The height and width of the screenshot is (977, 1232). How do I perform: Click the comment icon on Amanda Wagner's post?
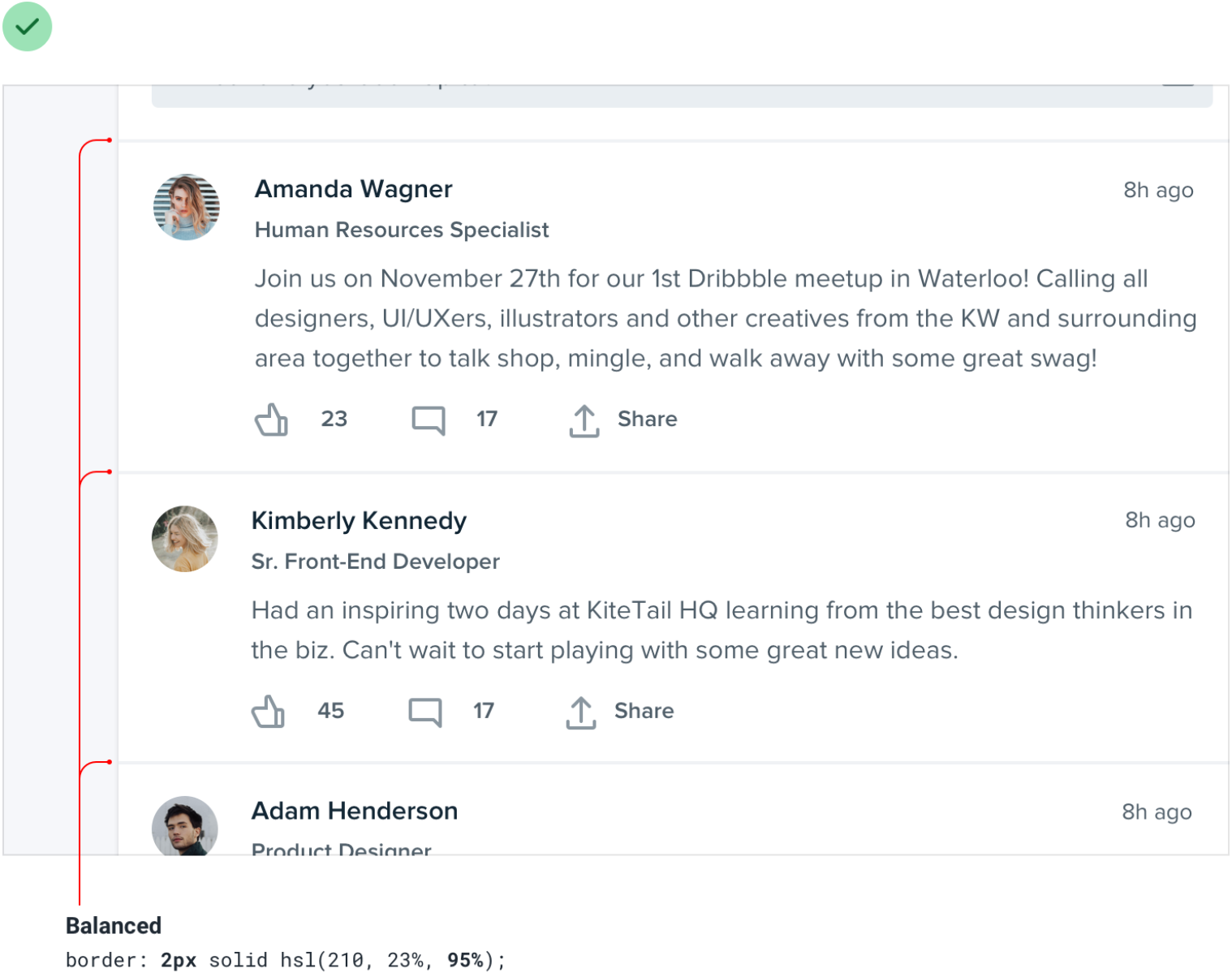tap(429, 420)
